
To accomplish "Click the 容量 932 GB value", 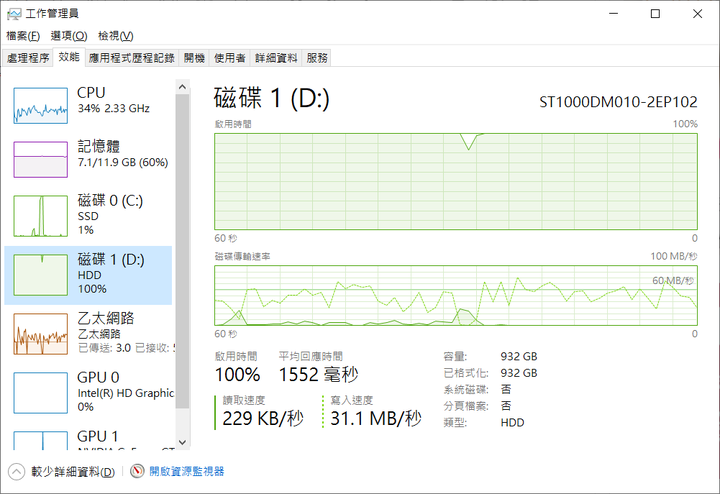I will click(519, 356).
